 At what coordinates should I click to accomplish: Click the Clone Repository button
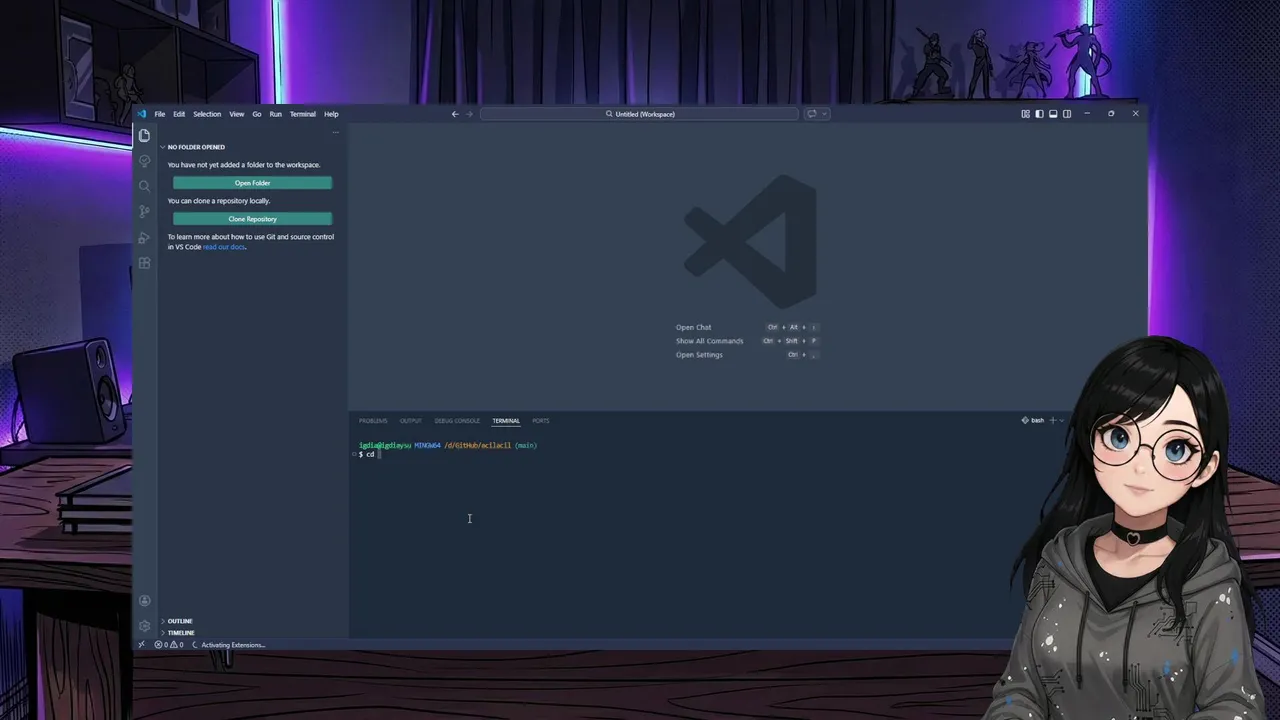coord(252,219)
